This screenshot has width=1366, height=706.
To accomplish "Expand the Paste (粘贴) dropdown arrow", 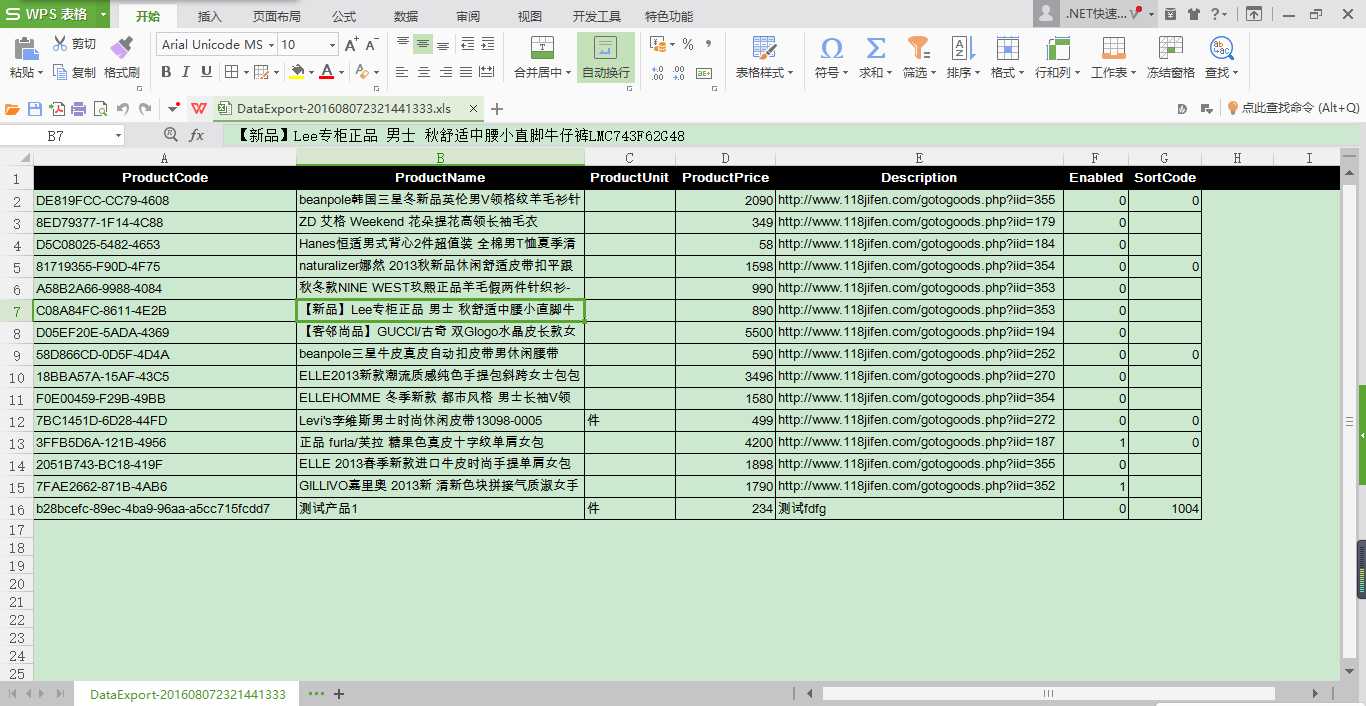I will click(x=40, y=73).
